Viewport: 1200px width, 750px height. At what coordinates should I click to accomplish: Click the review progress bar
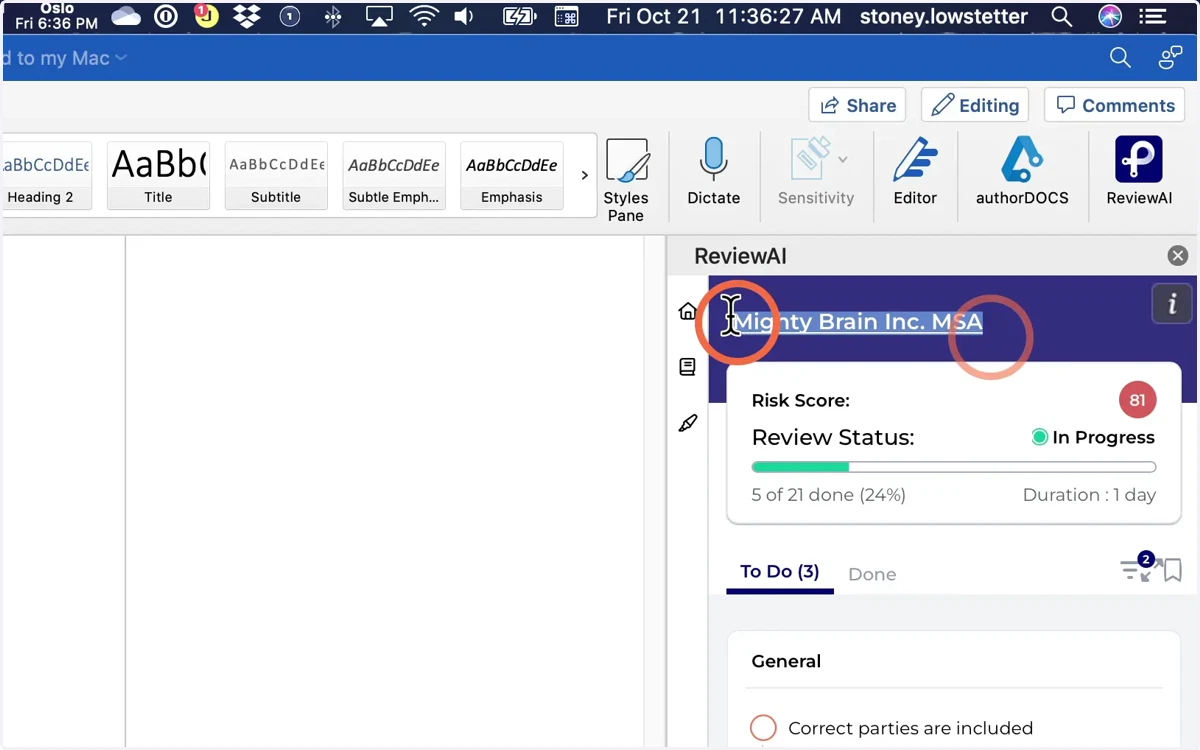(954, 467)
